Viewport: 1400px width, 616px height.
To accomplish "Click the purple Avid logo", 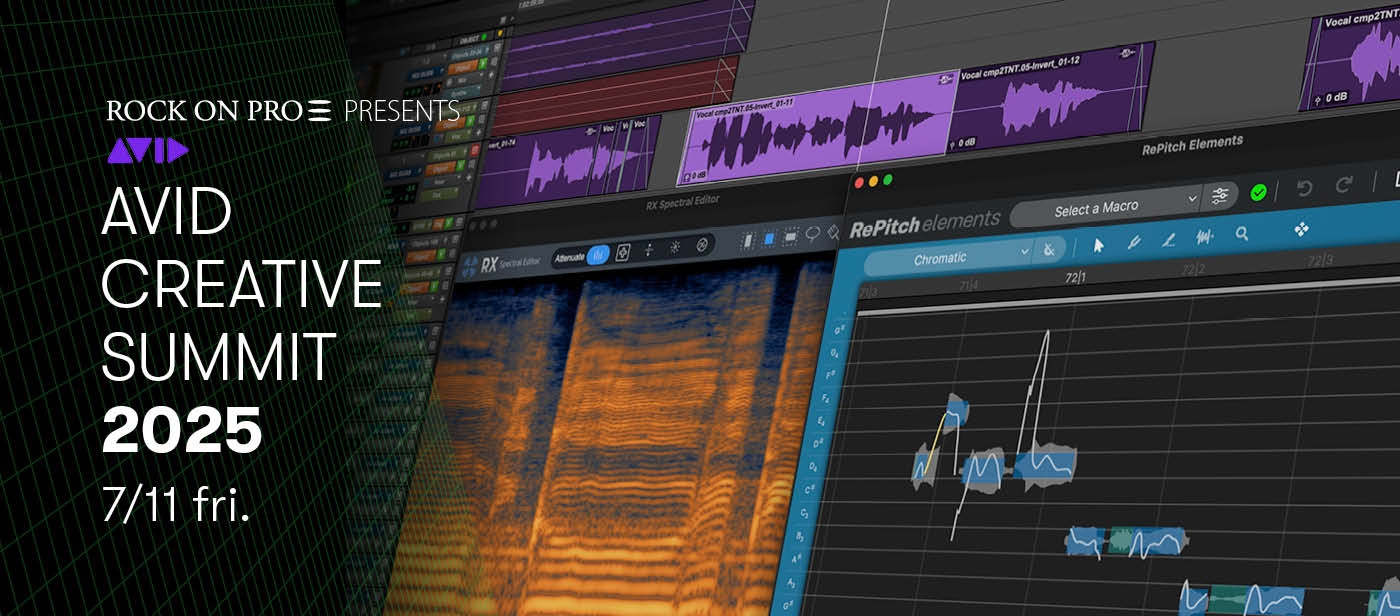I will 148,152.
